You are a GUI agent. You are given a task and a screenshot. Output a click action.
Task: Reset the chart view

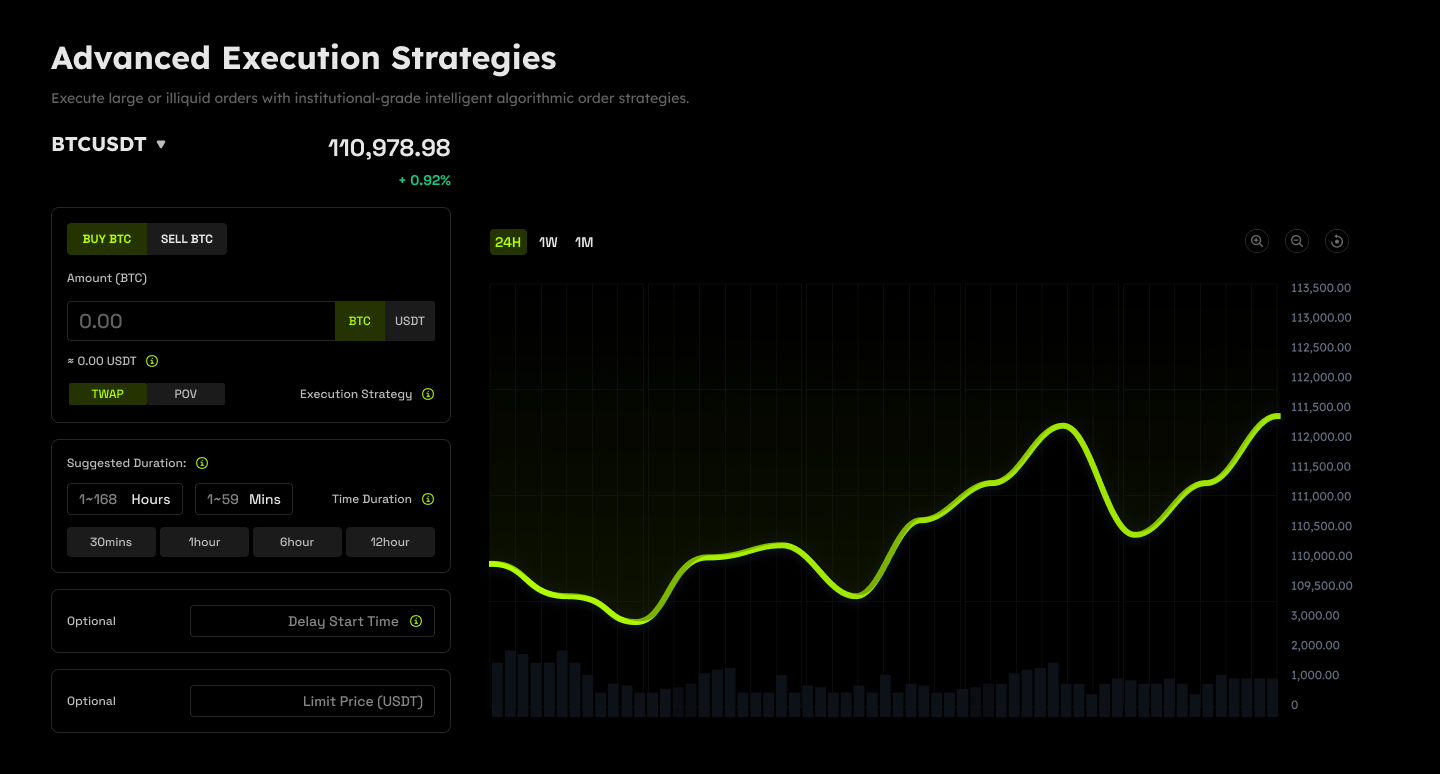[1337, 241]
